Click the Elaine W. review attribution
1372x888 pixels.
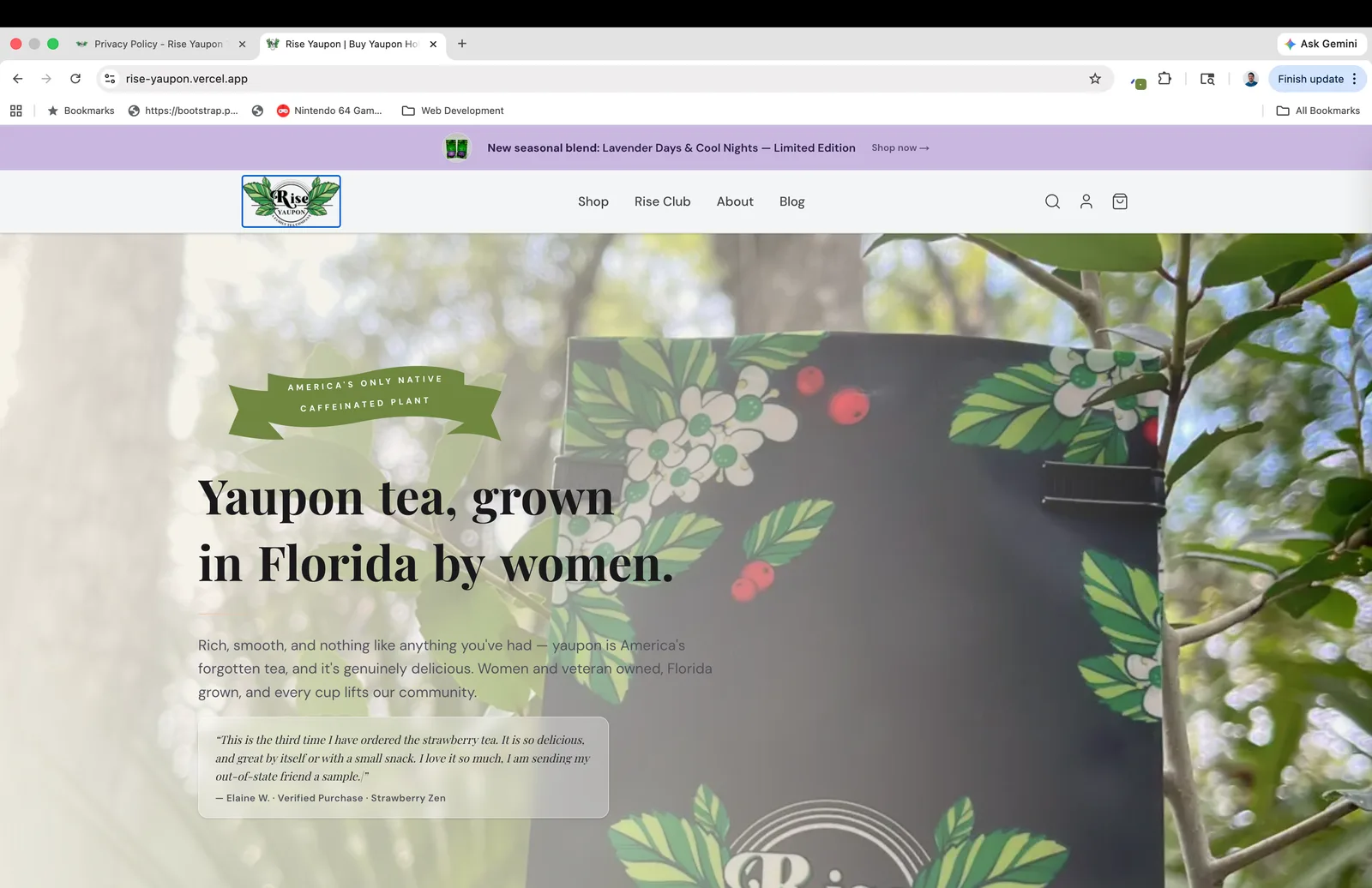(x=331, y=798)
